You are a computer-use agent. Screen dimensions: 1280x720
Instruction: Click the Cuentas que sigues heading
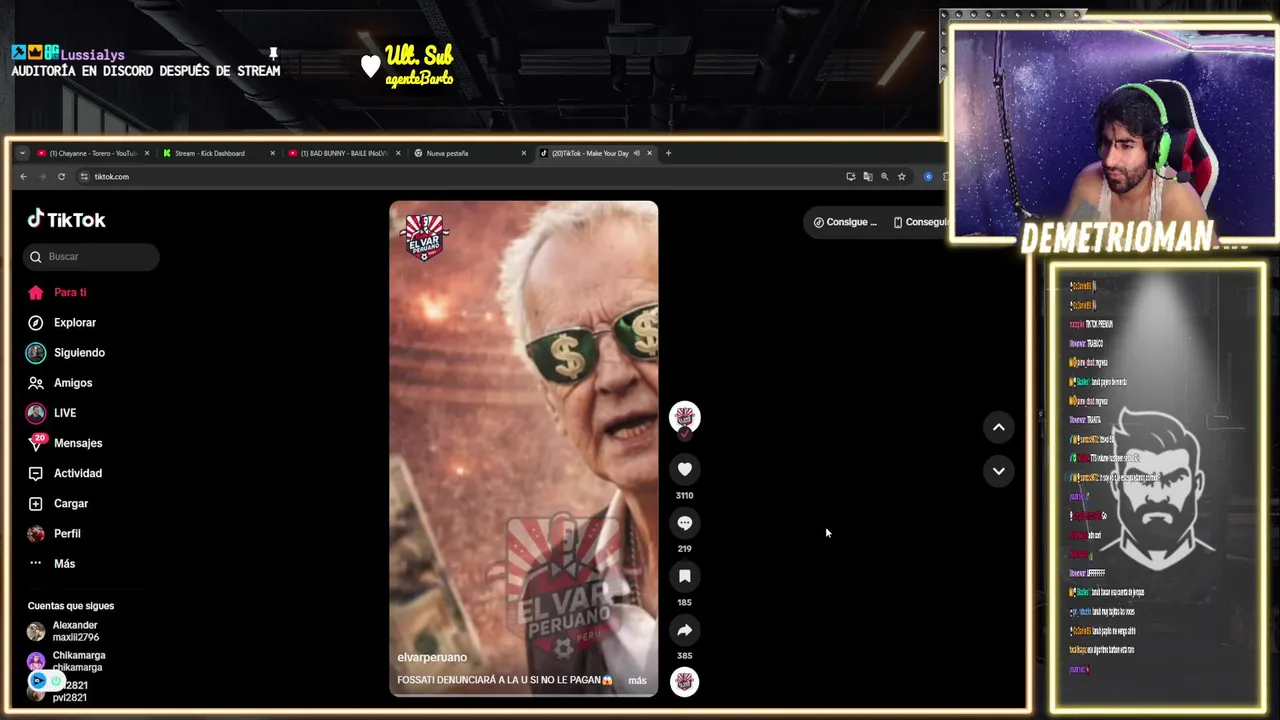pyautogui.click(x=71, y=606)
